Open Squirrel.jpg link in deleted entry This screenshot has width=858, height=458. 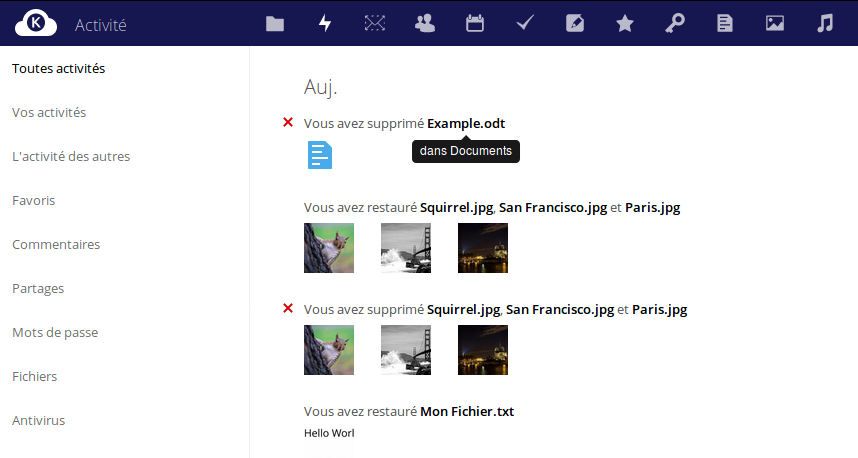tap(463, 310)
